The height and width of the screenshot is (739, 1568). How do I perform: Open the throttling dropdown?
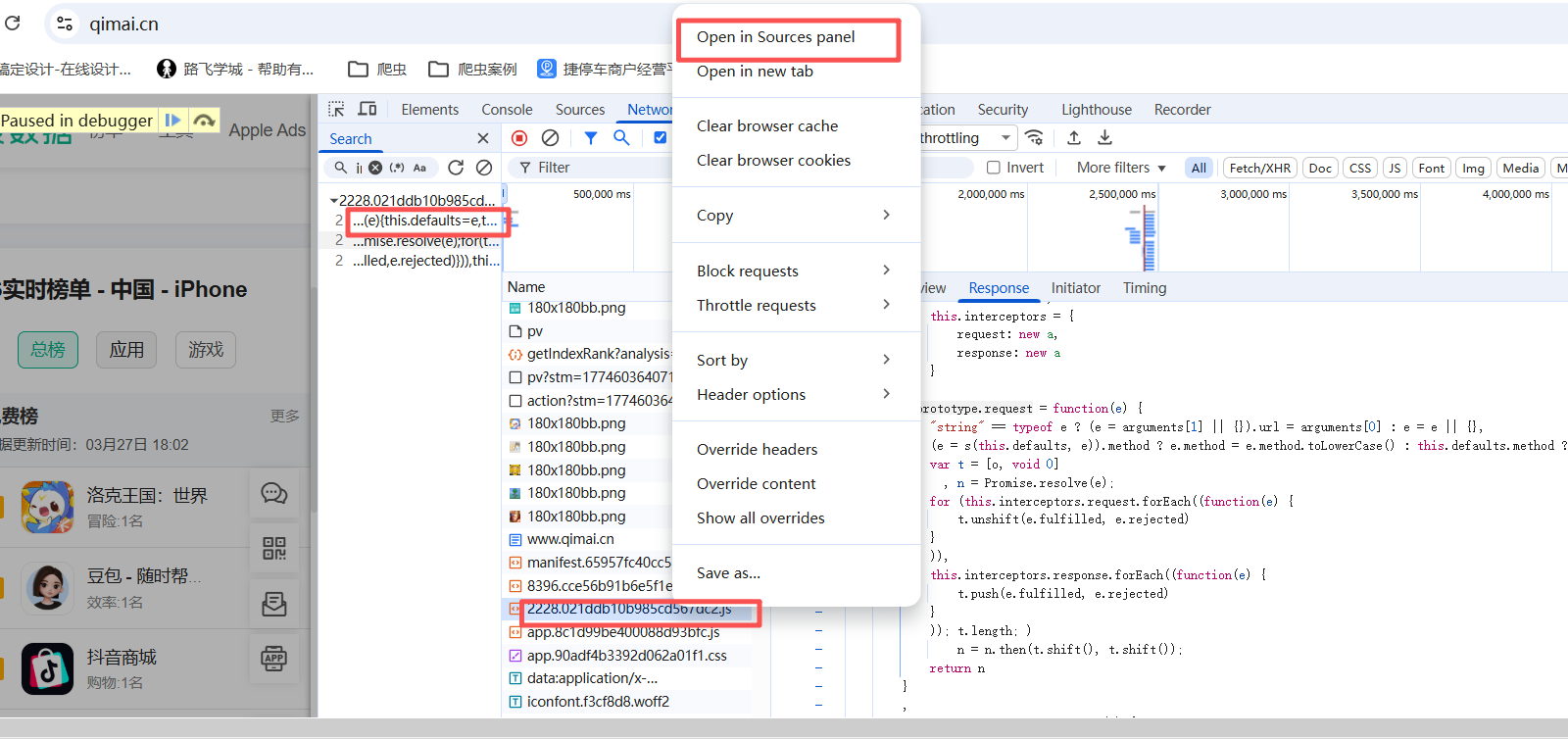pos(966,137)
